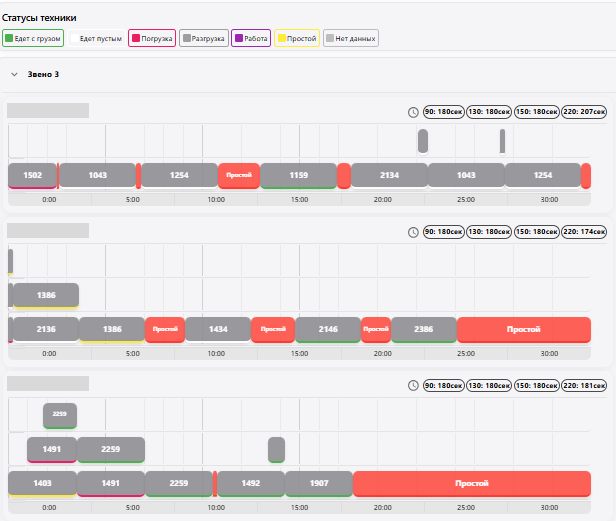Toggle the 'Простой' legend filter chip
This screenshot has width=616, height=521.
(297, 39)
